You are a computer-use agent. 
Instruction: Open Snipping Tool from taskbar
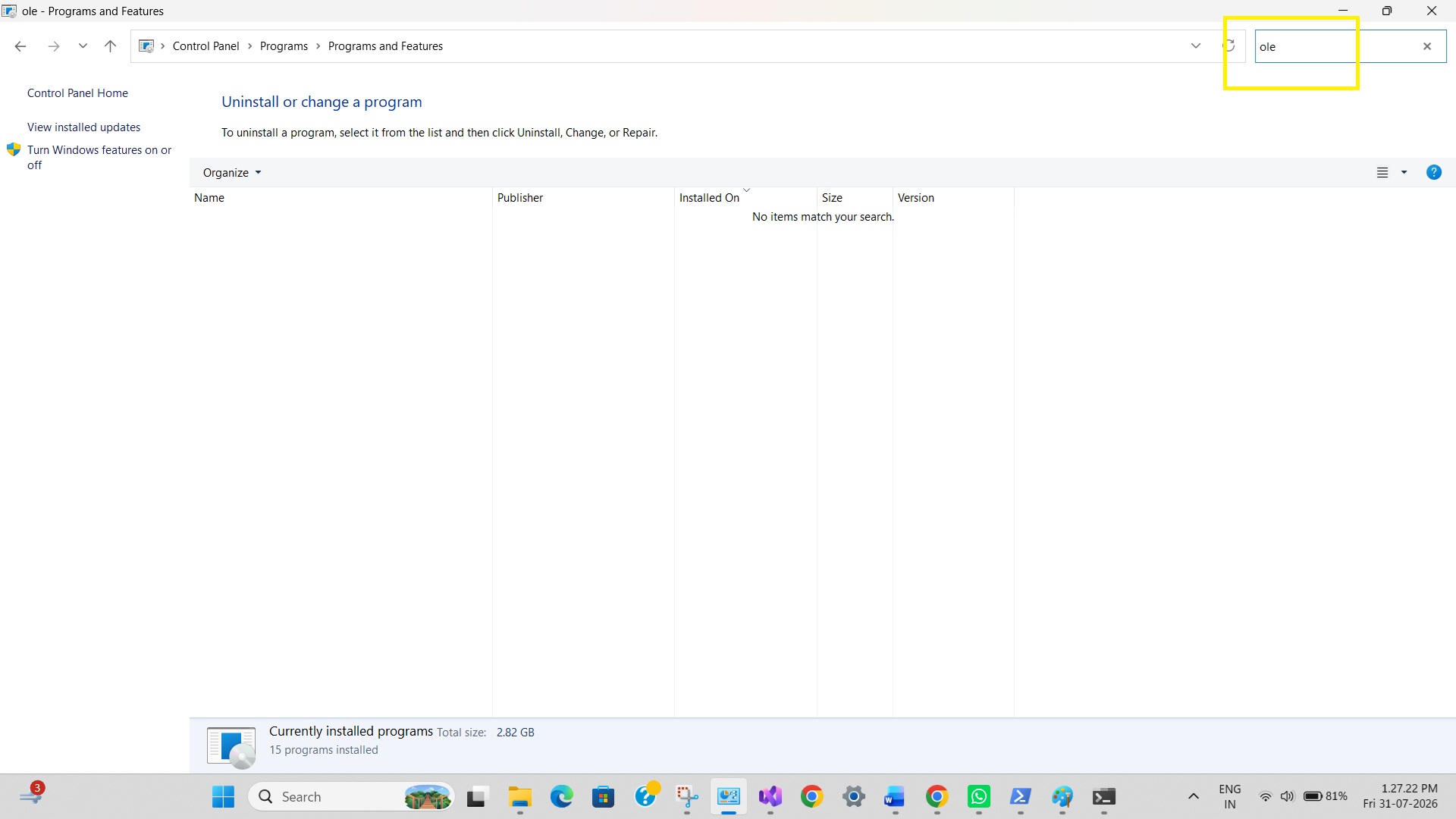[x=687, y=797]
